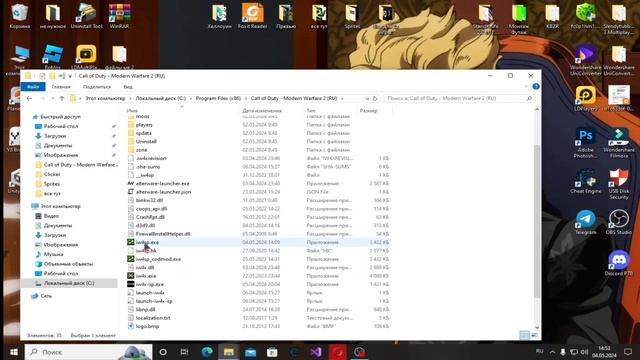Image resolution: width=640 pixels, height=360 pixels.
Task: Open the Вид ribbon tab
Action: click(128, 87)
